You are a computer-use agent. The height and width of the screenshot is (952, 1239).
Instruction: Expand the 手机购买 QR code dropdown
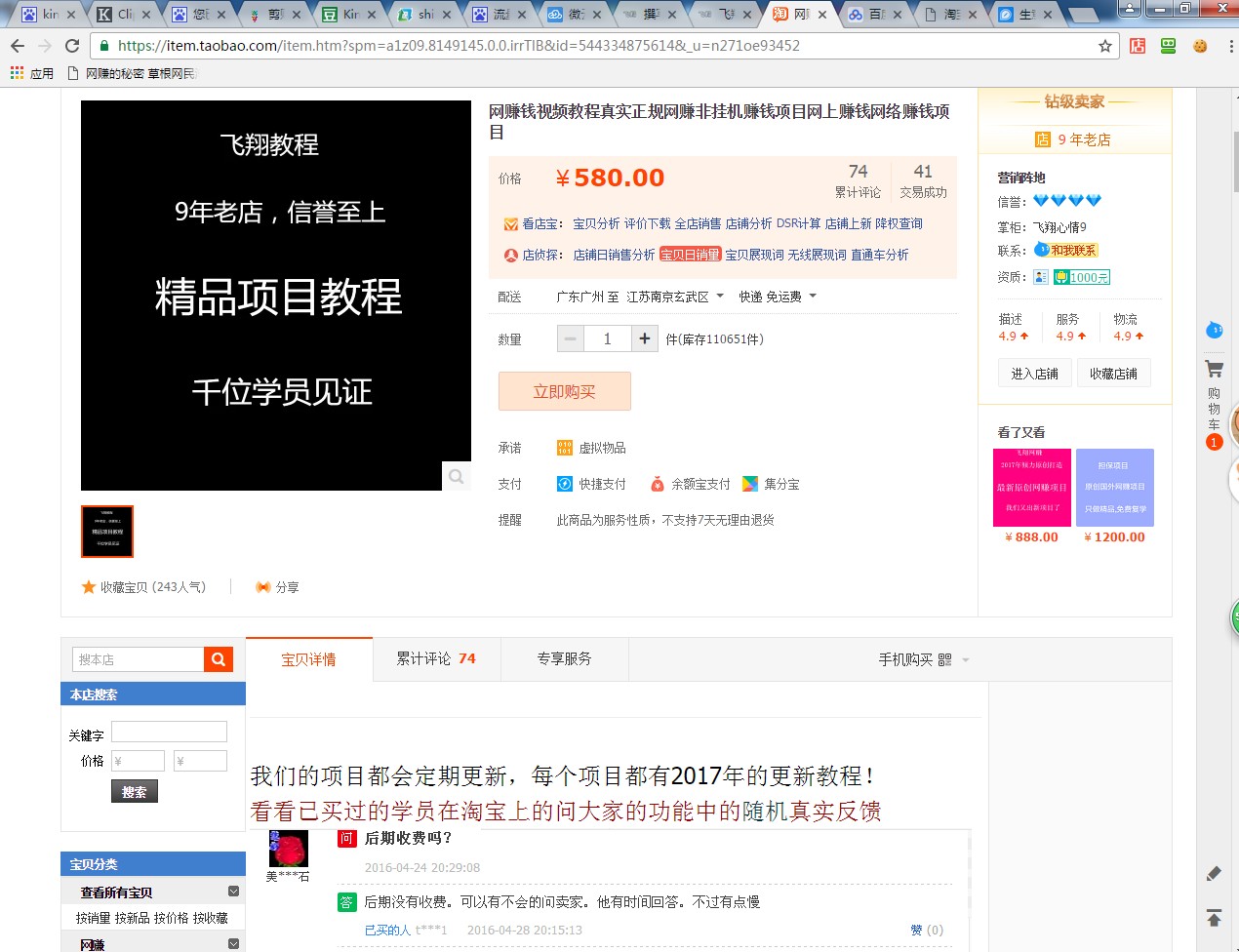pyautogui.click(x=965, y=660)
